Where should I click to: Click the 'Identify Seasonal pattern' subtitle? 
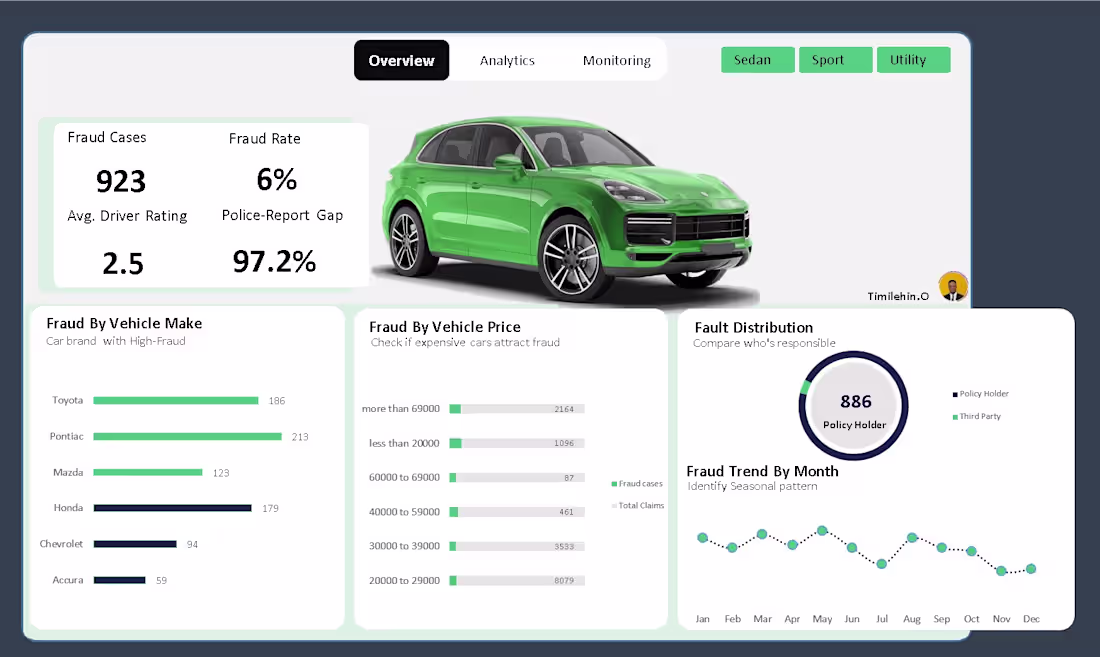coord(752,486)
